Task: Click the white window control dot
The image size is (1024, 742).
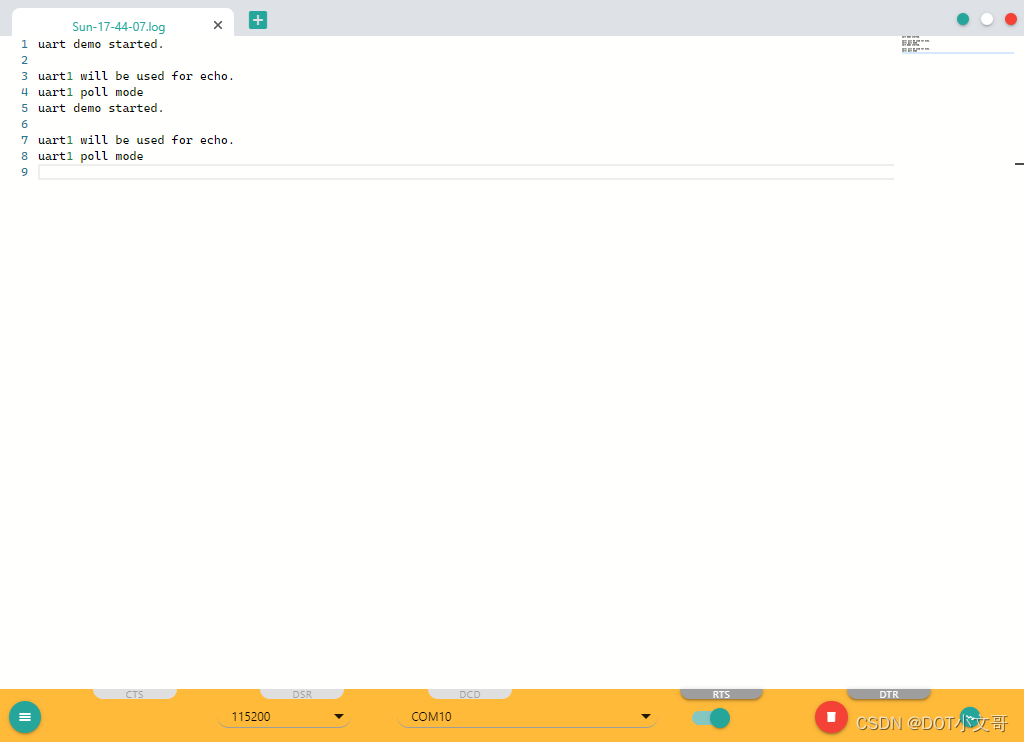Action: tap(987, 19)
